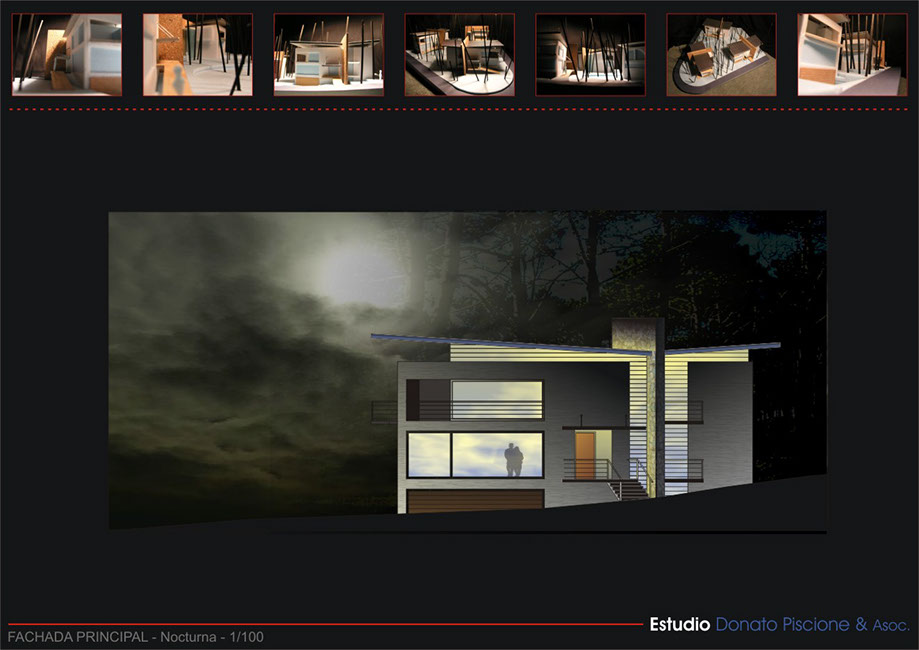Select the fifth thumbnail in the top row
The image size is (919, 650).
[x=590, y=55]
